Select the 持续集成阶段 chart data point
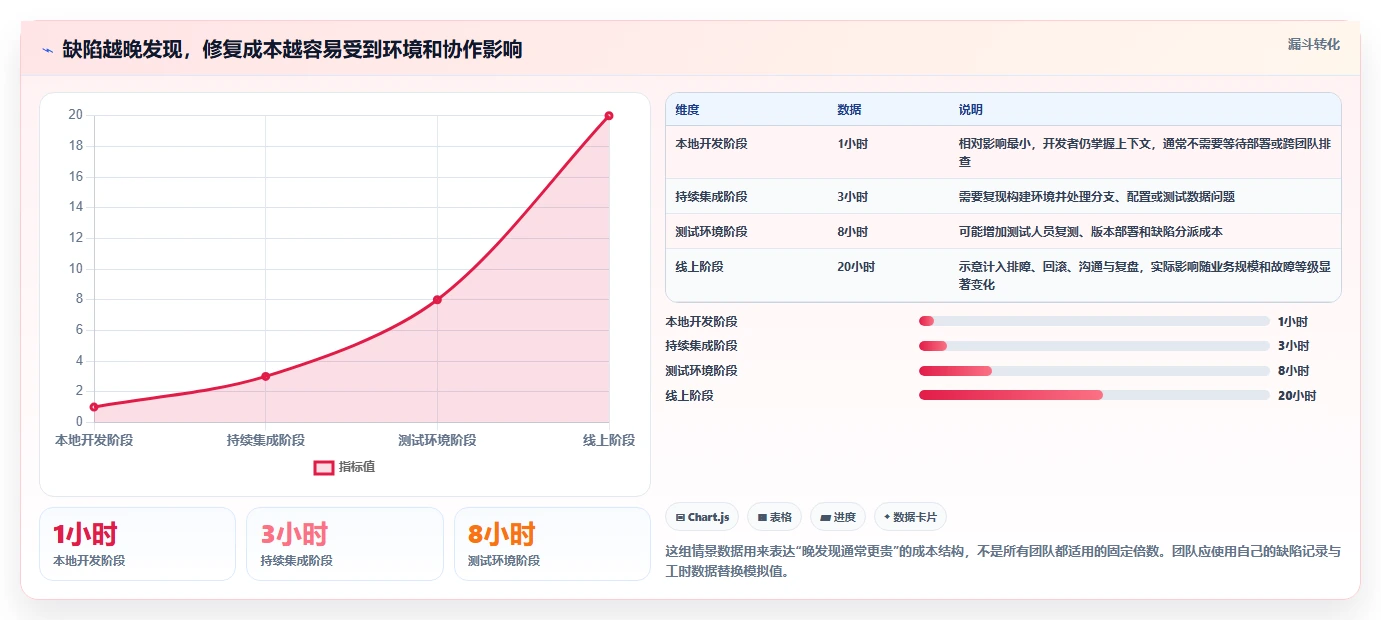Screen dimensions: 1381x620 click(265, 376)
